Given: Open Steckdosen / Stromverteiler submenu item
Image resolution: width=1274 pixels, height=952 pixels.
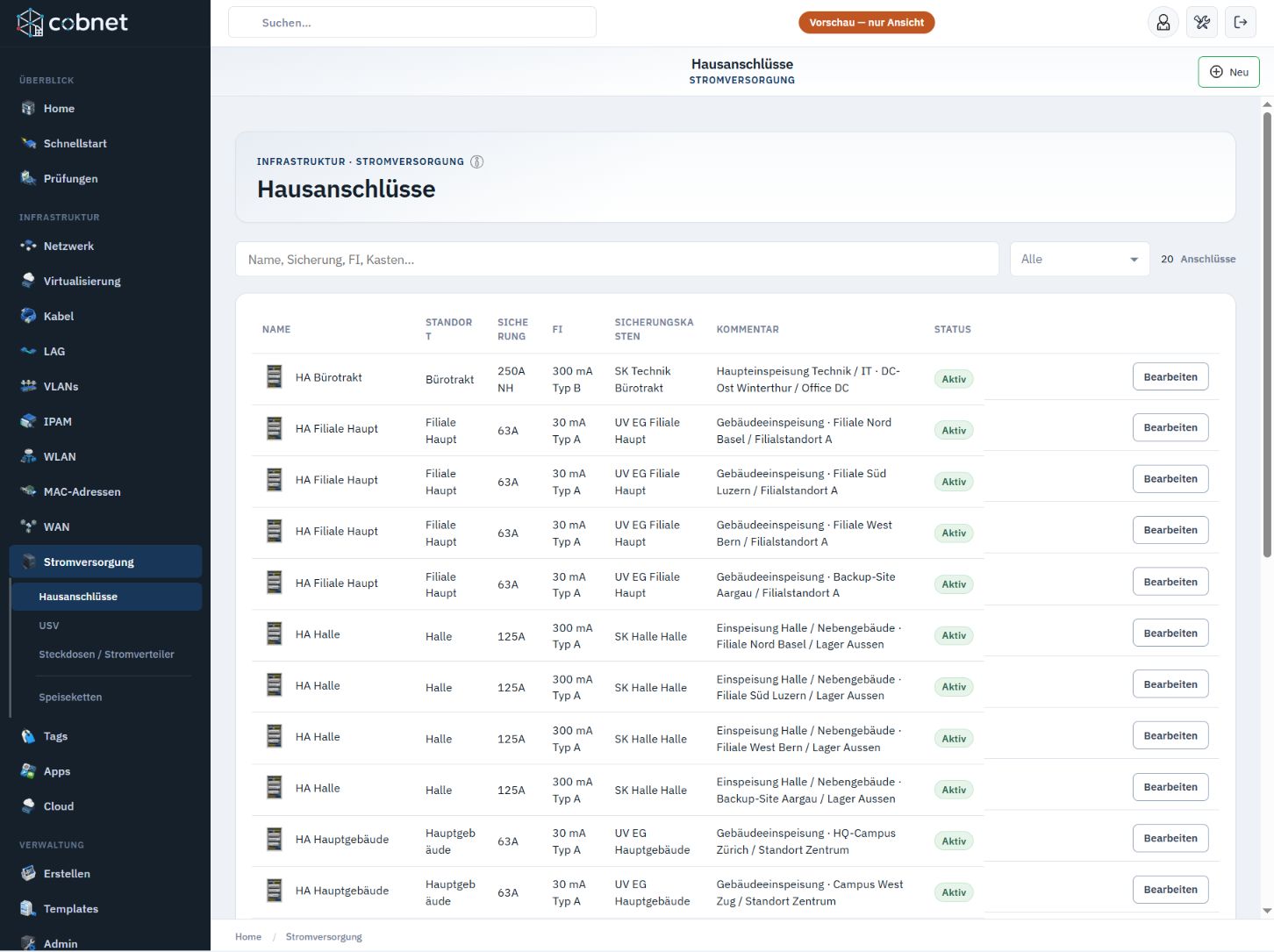Looking at the screenshot, I should (x=106, y=655).
